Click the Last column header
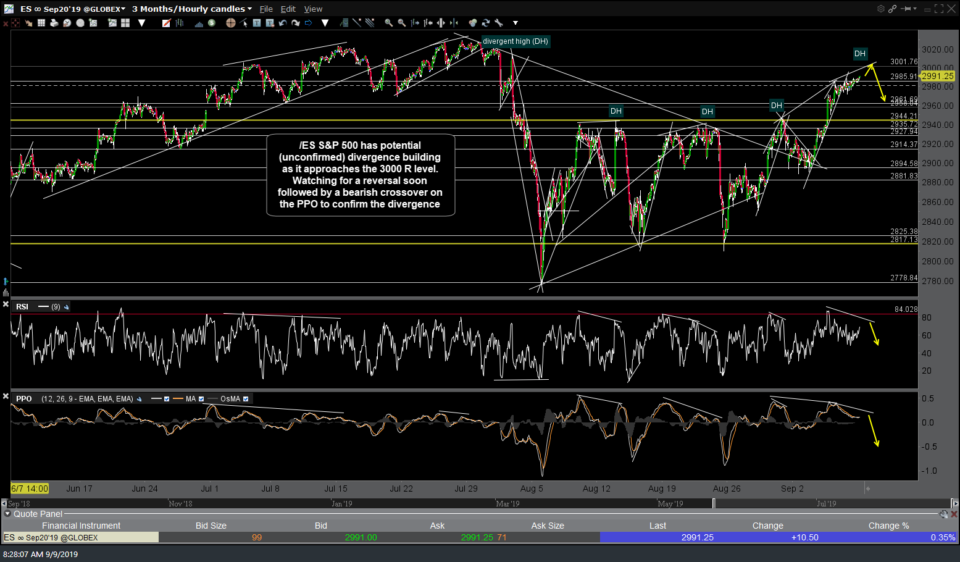960x562 pixels. [x=658, y=525]
